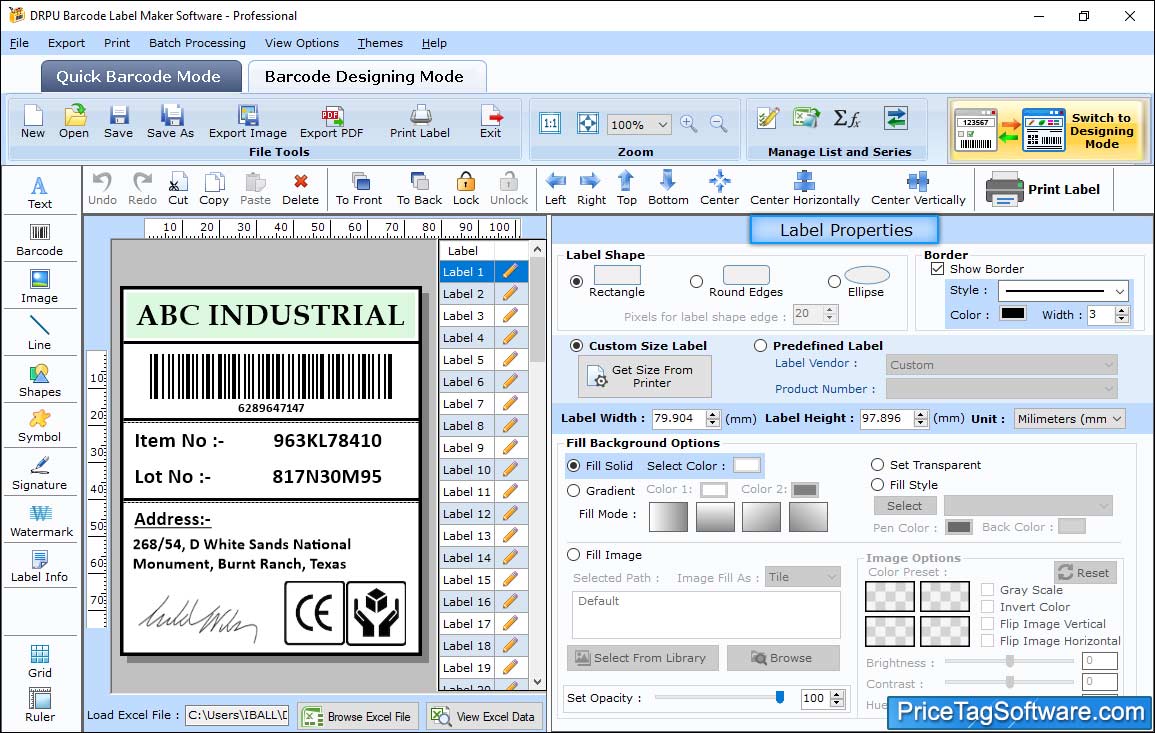Image resolution: width=1155 pixels, height=733 pixels.
Task: Bring selected object To Front
Action: (359, 189)
